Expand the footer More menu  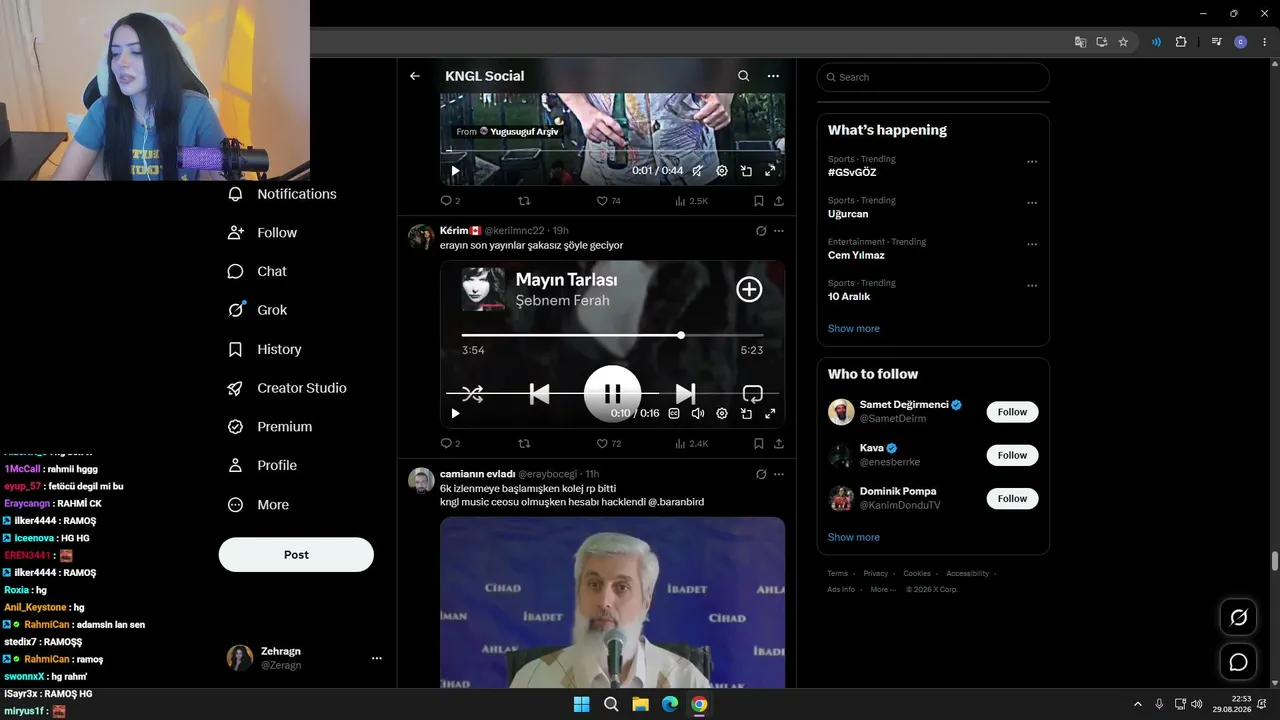tap(883, 590)
